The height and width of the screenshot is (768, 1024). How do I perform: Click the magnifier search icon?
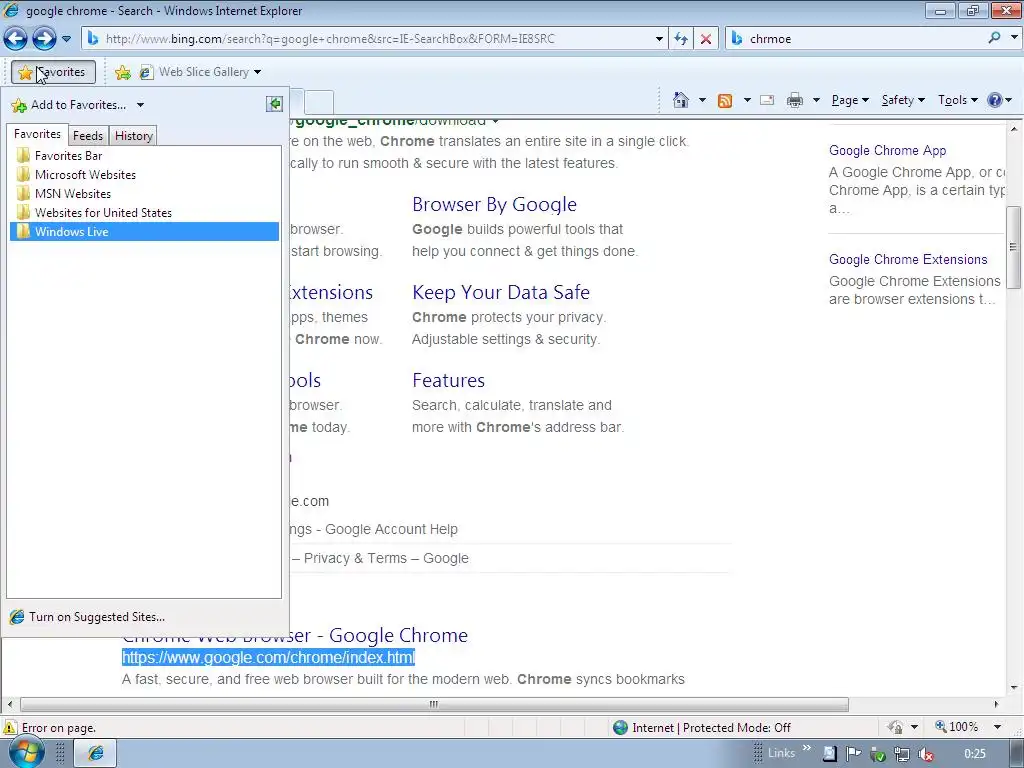[x=995, y=38]
